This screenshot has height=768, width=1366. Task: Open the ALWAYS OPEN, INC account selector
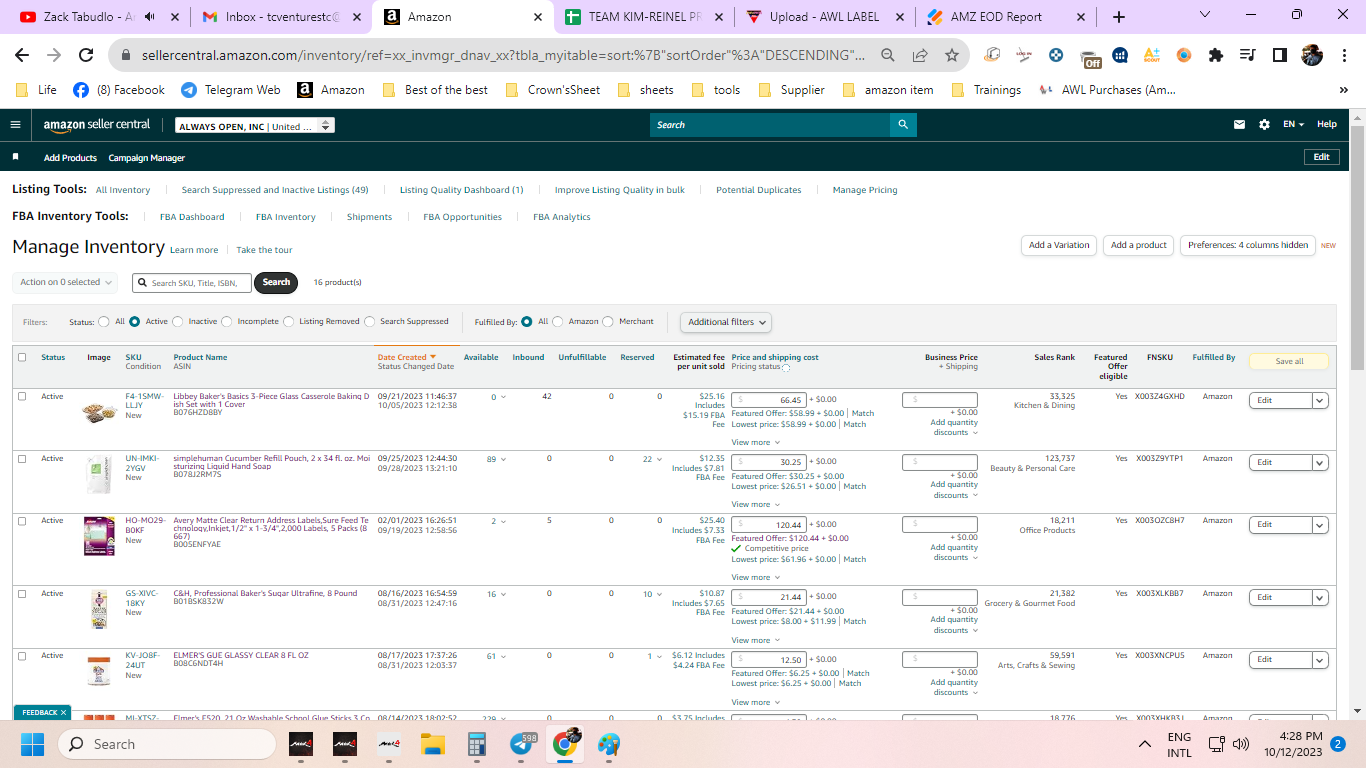[255, 126]
